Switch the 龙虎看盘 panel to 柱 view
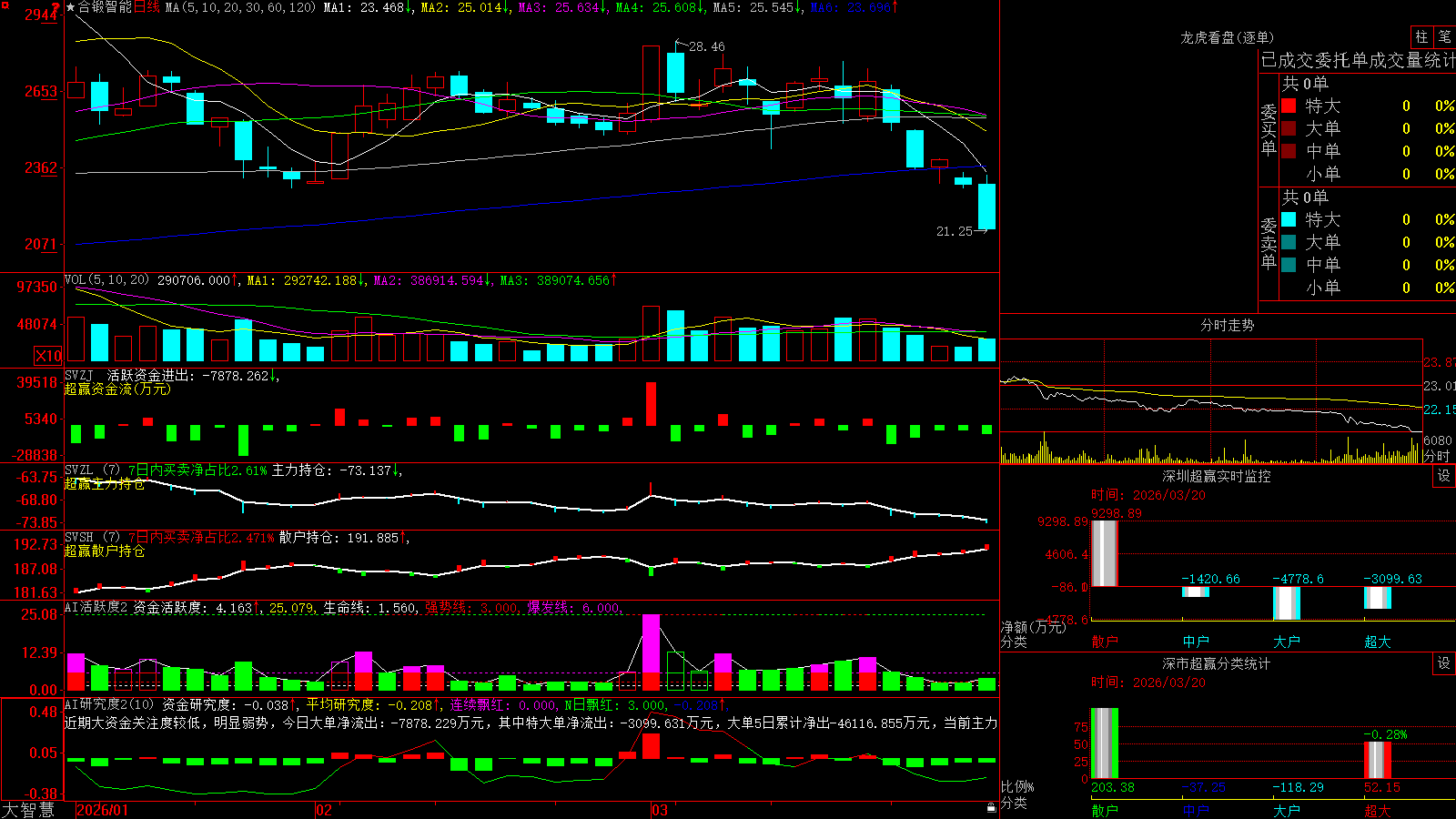The width and height of the screenshot is (1456, 819). click(1421, 36)
